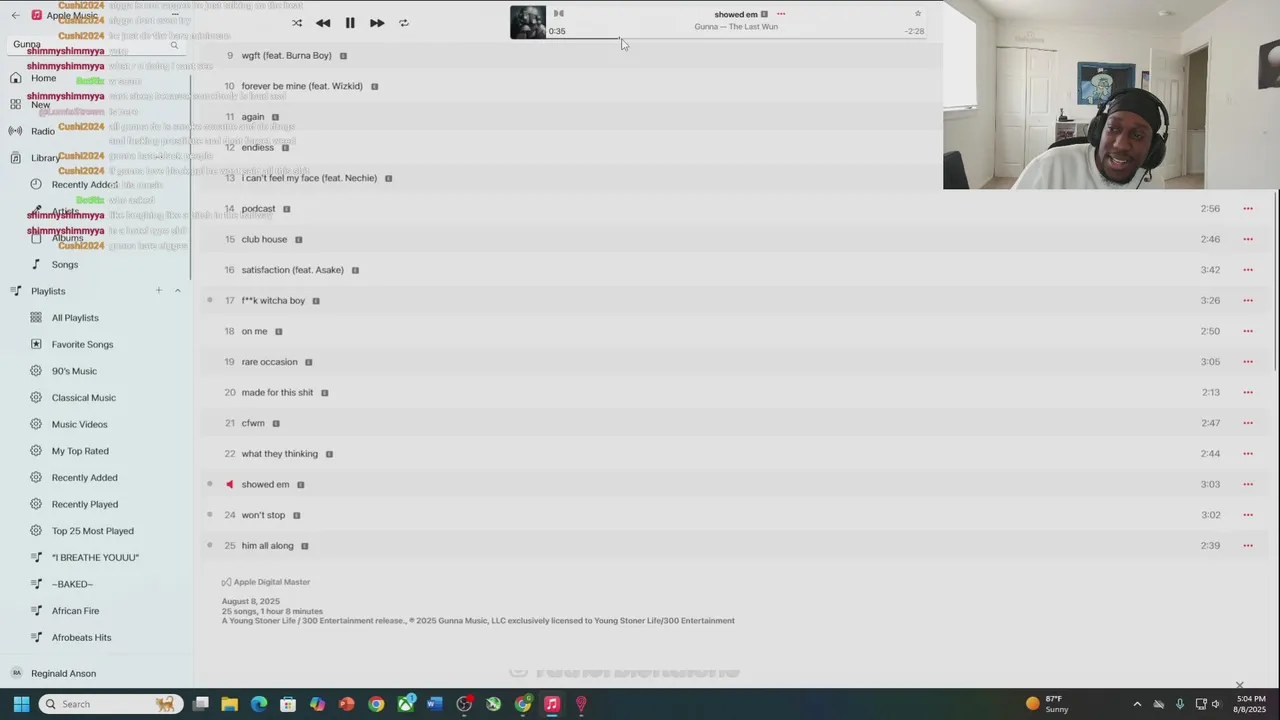The width and height of the screenshot is (1280, 720).
Task: Open All Playlists
Action: point(75,318)
